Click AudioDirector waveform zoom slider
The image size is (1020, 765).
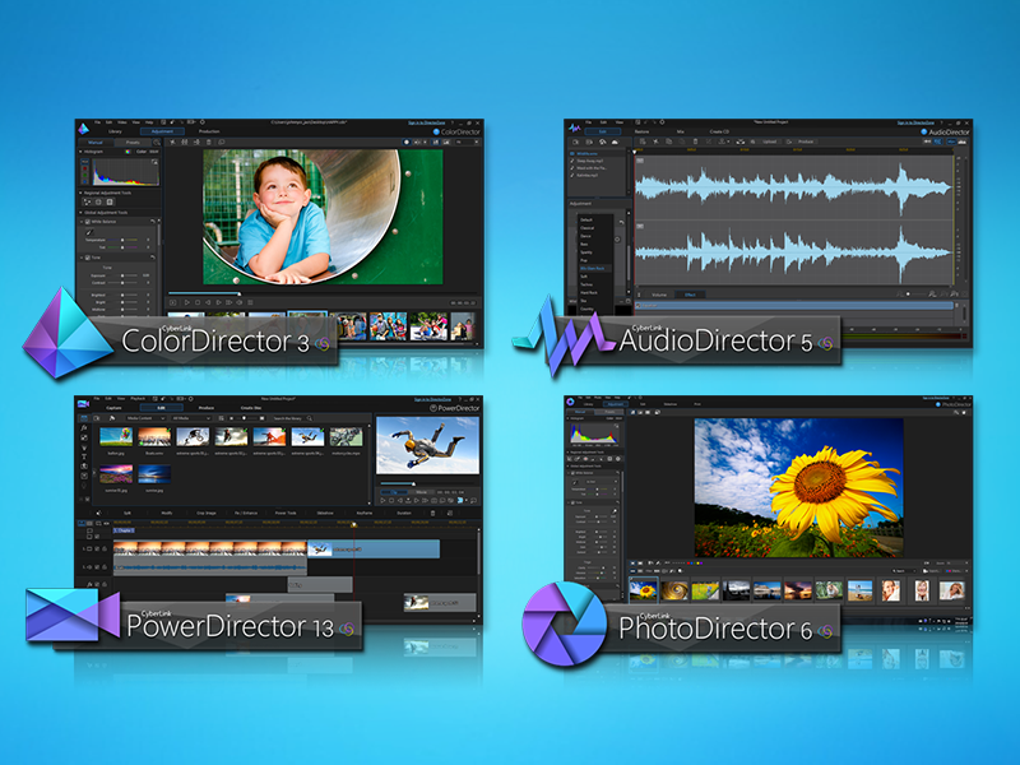[x=916, y=295]
